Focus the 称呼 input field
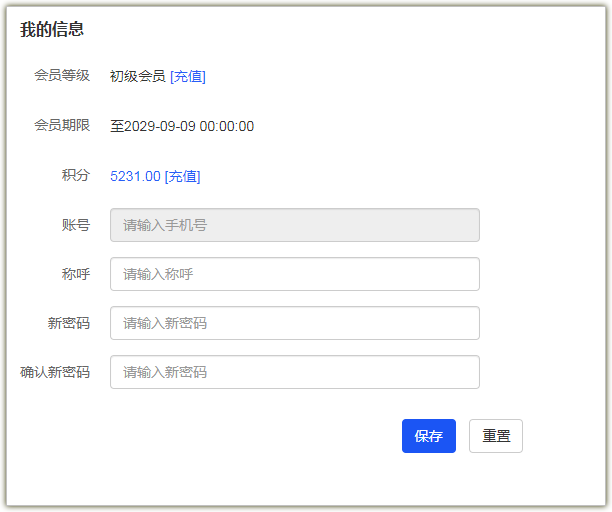 click(x=295, y=274)
